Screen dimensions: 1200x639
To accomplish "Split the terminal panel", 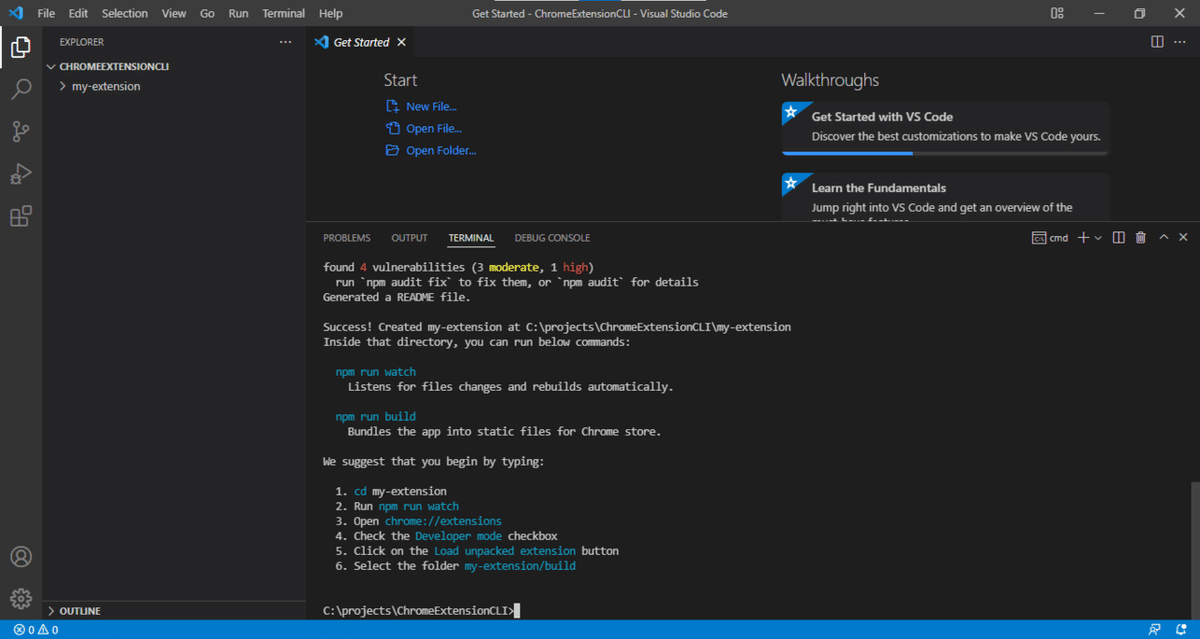I will tap(1119, 237).
